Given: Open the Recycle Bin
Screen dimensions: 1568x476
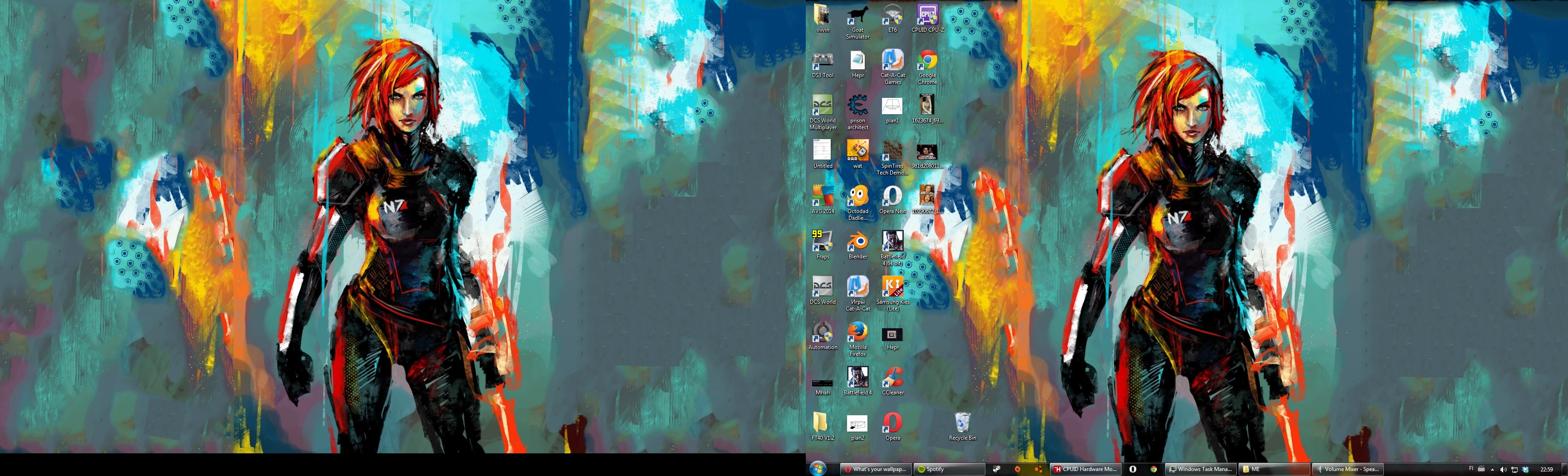Looking at the screenshot, I should (962, 427).
